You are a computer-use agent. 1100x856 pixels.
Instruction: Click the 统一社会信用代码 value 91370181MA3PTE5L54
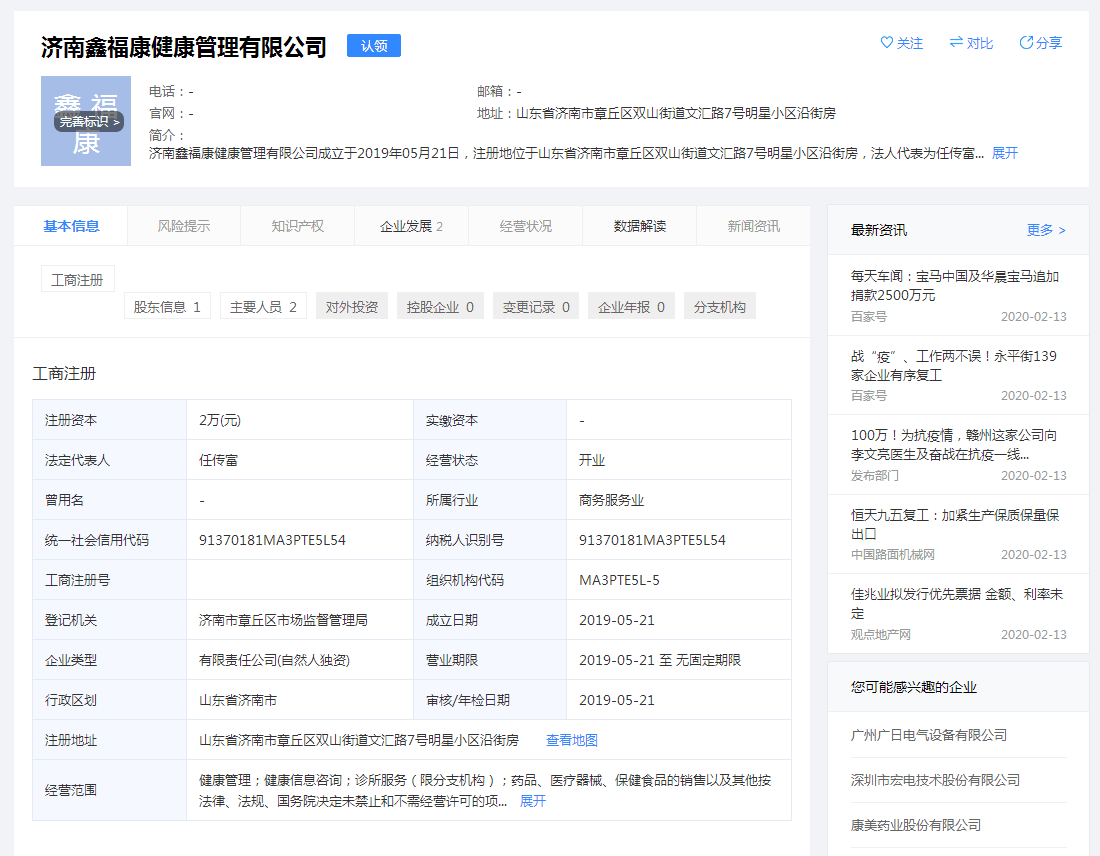pos(272,540)
